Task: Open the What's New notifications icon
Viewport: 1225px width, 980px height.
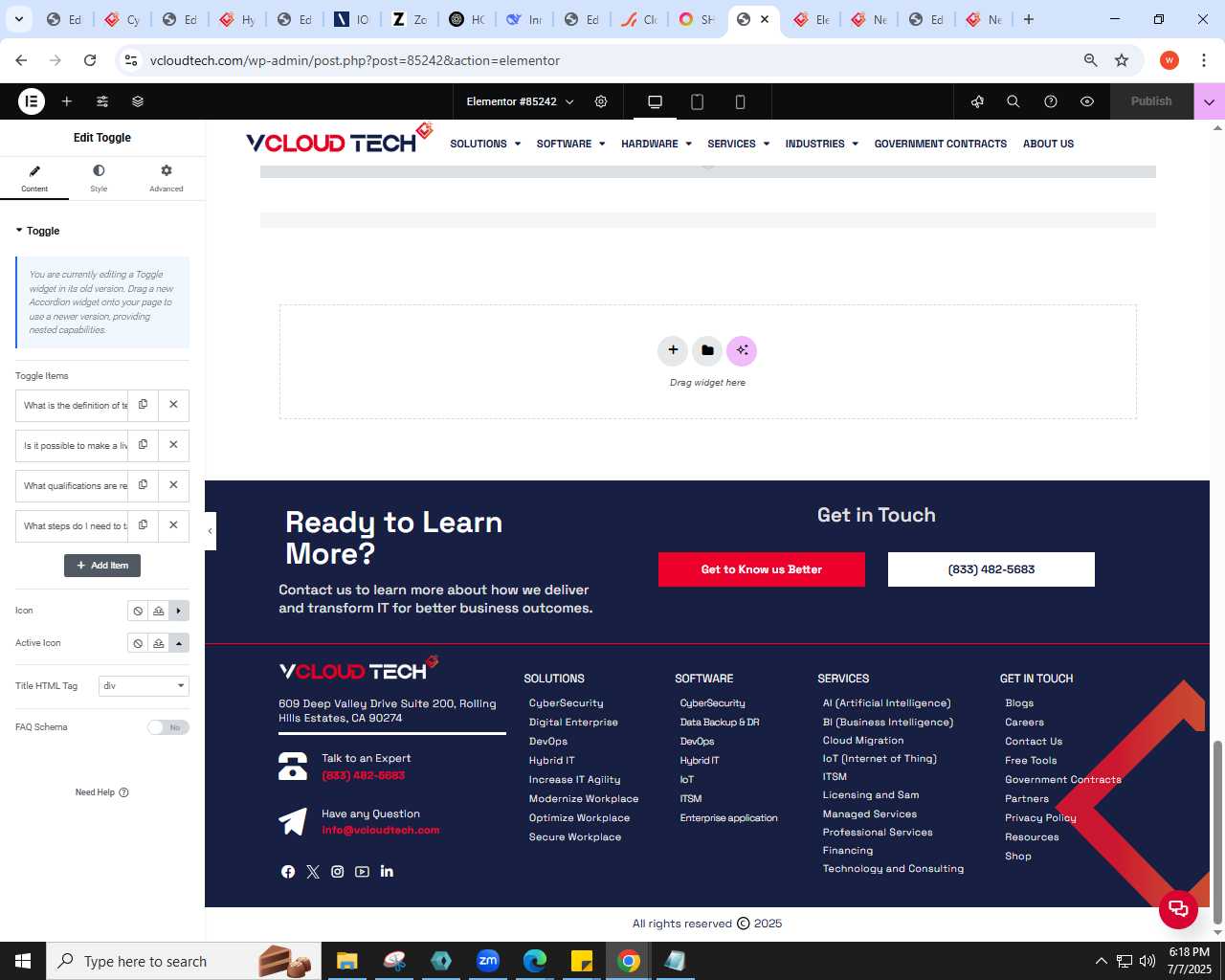Action: (977, 101)
